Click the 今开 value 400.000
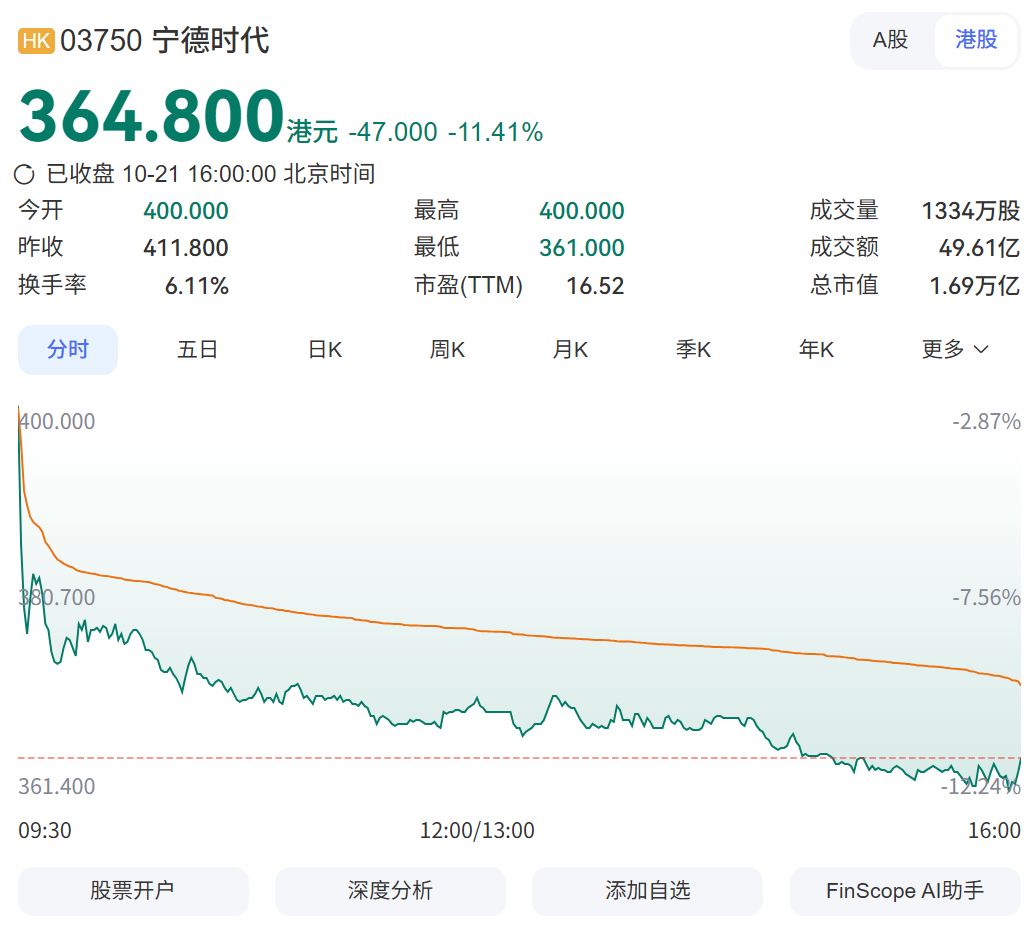The image size is (1036, 931). point(186,211)
